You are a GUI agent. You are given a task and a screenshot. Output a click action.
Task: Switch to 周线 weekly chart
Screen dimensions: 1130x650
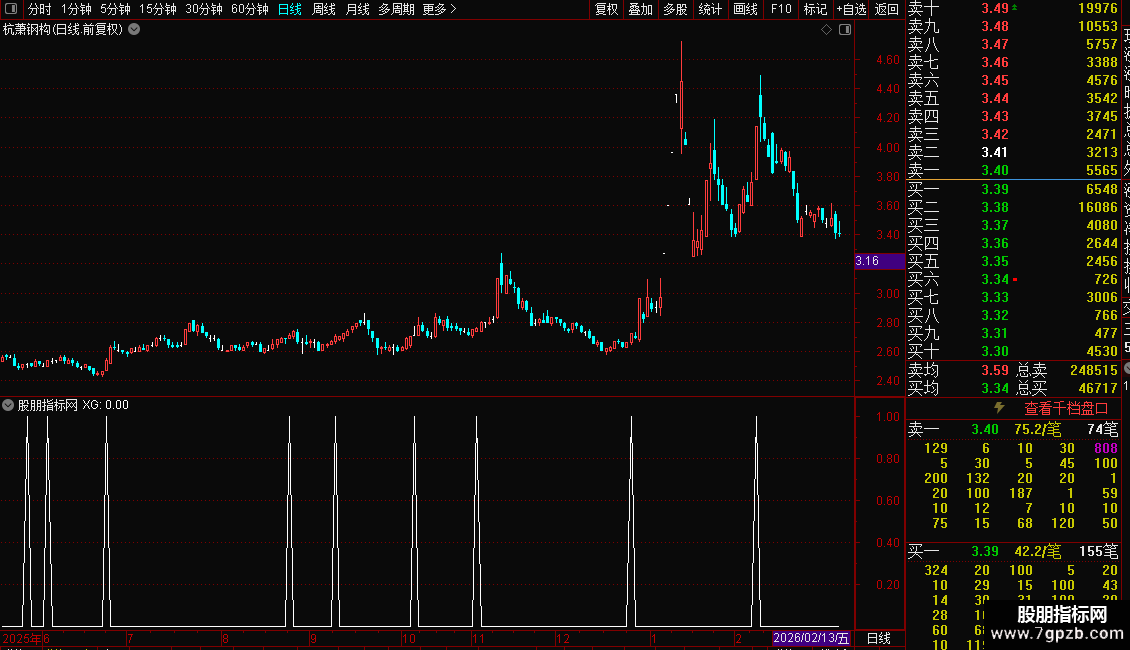pyautogui.click(x=324, y=9)
